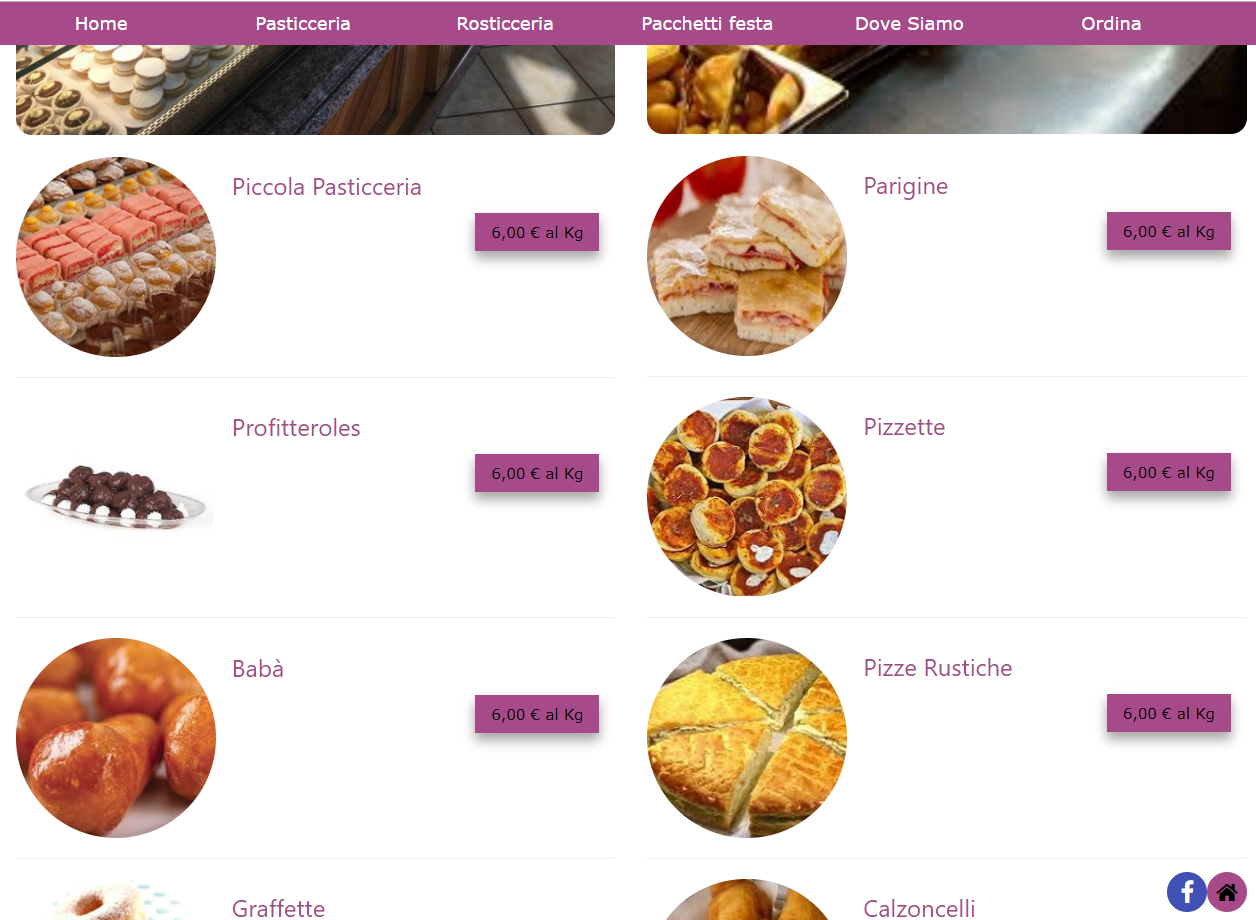The width and height of the screenshot is (1256, 920).
Task: Click the Profitteroles 6,00 € al Kg button
Action: coord(537,473)
